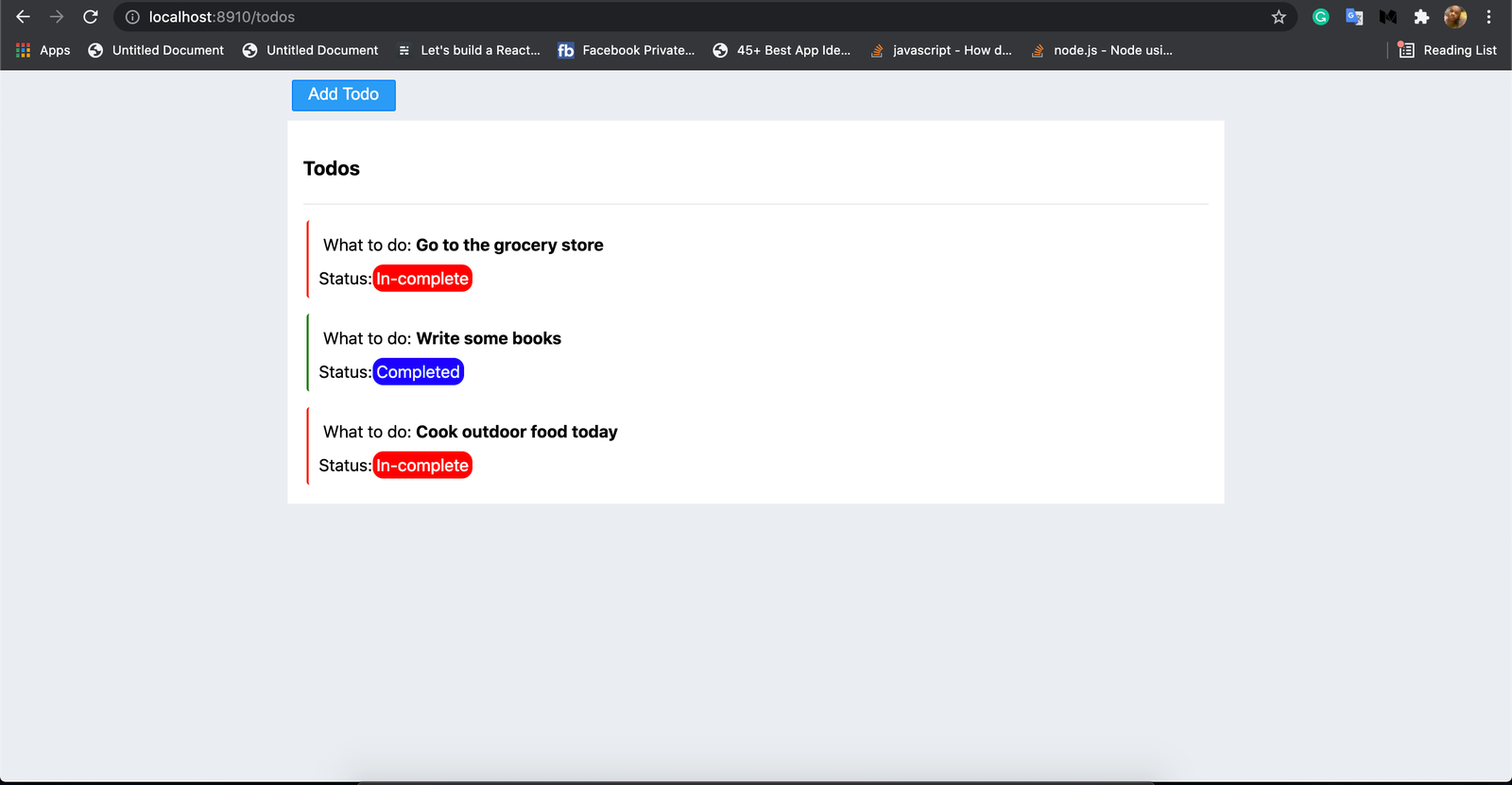Open the Google Translate extension icon
Image resolution: width=1512 pixels, height=785 pixels.
pos(1354,17)
